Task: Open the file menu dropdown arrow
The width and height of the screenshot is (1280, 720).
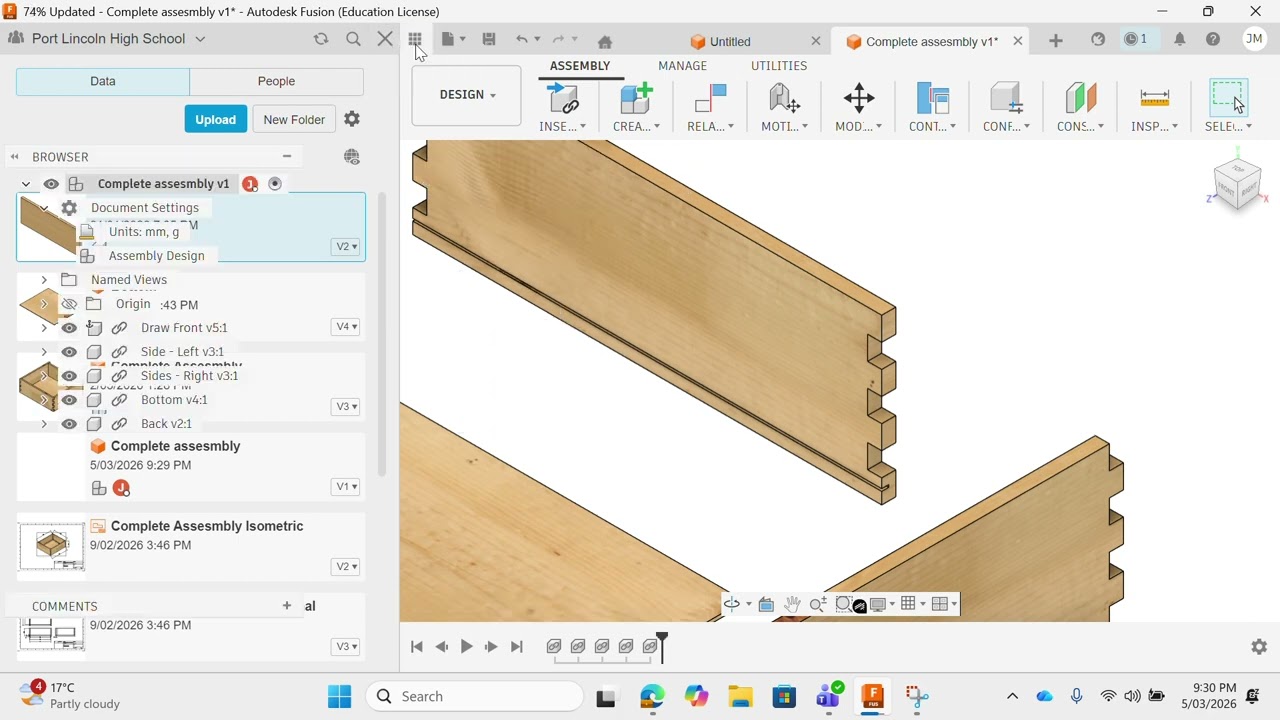Action: tap(462, 40)
